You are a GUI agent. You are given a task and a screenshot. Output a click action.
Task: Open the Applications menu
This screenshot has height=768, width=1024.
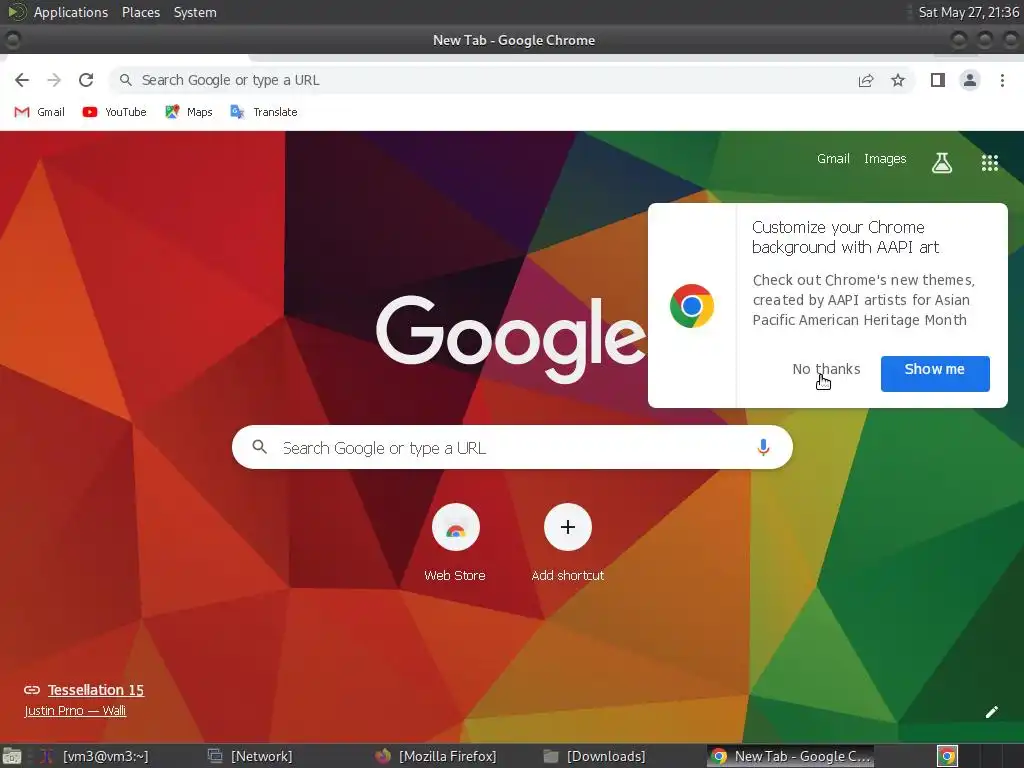point(71,12)
